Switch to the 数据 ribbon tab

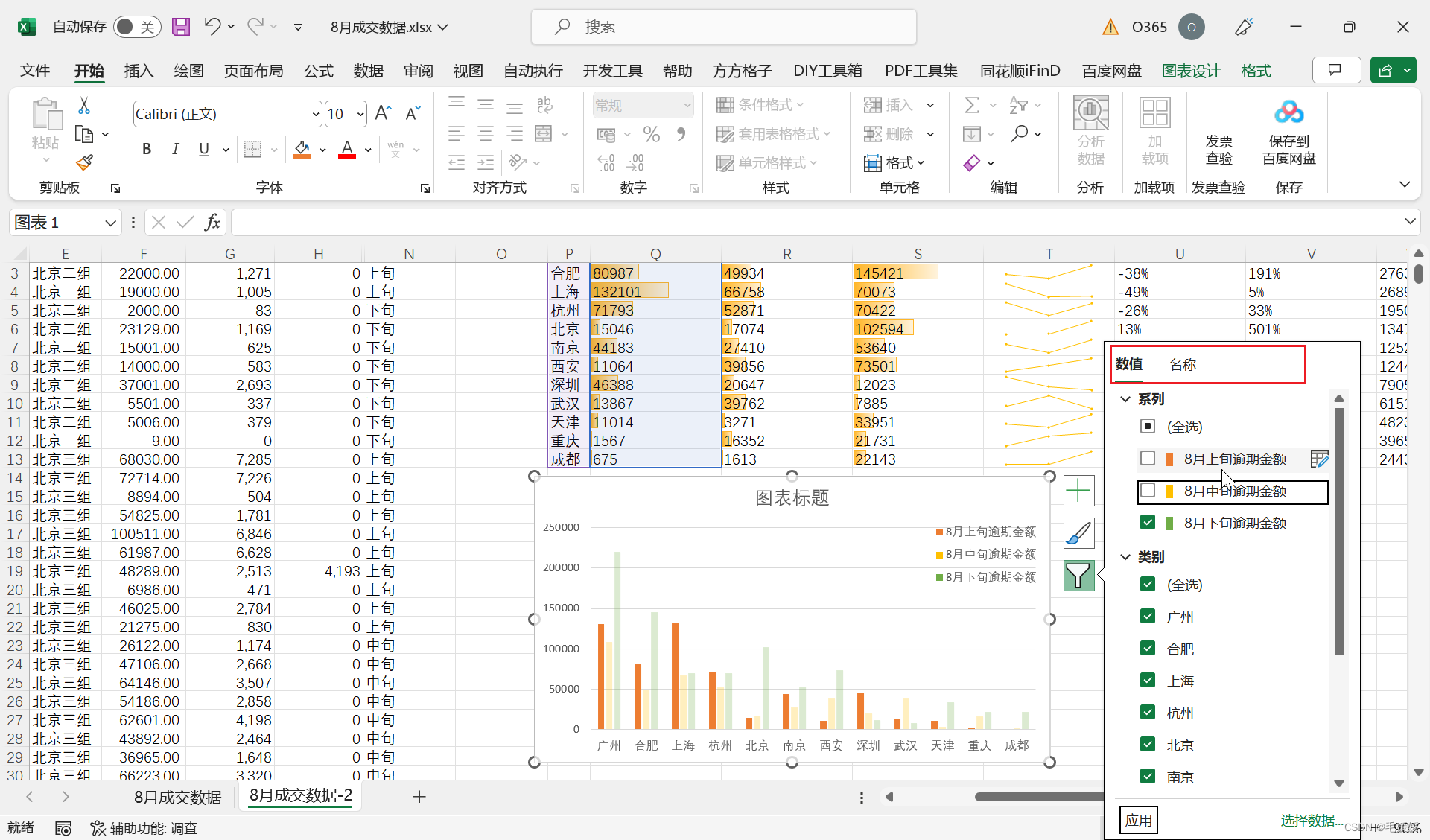coord(368,71)
